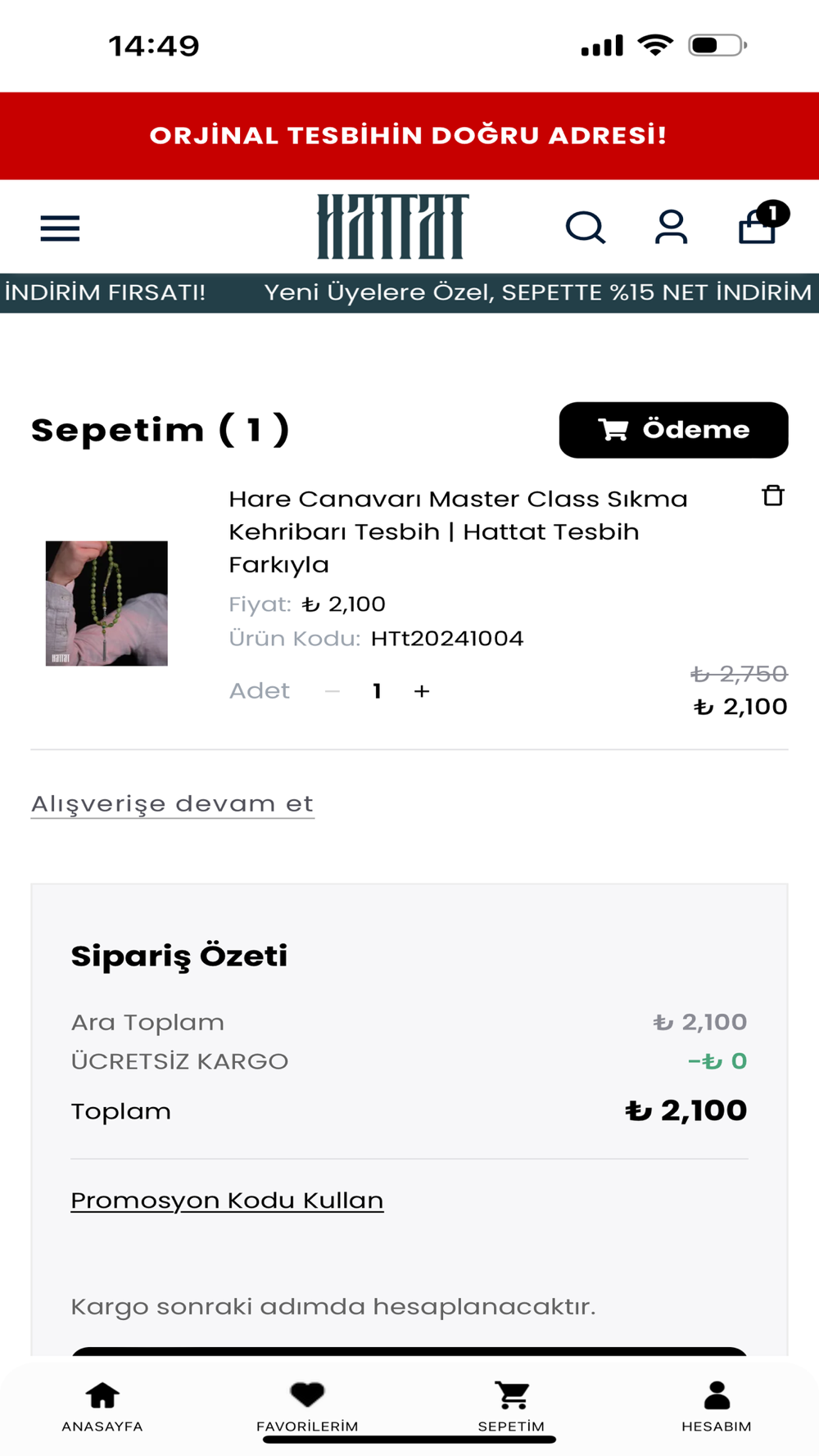Open the shopping bag icon with badge
The image size is (819, 1456).
pos(758,226)
